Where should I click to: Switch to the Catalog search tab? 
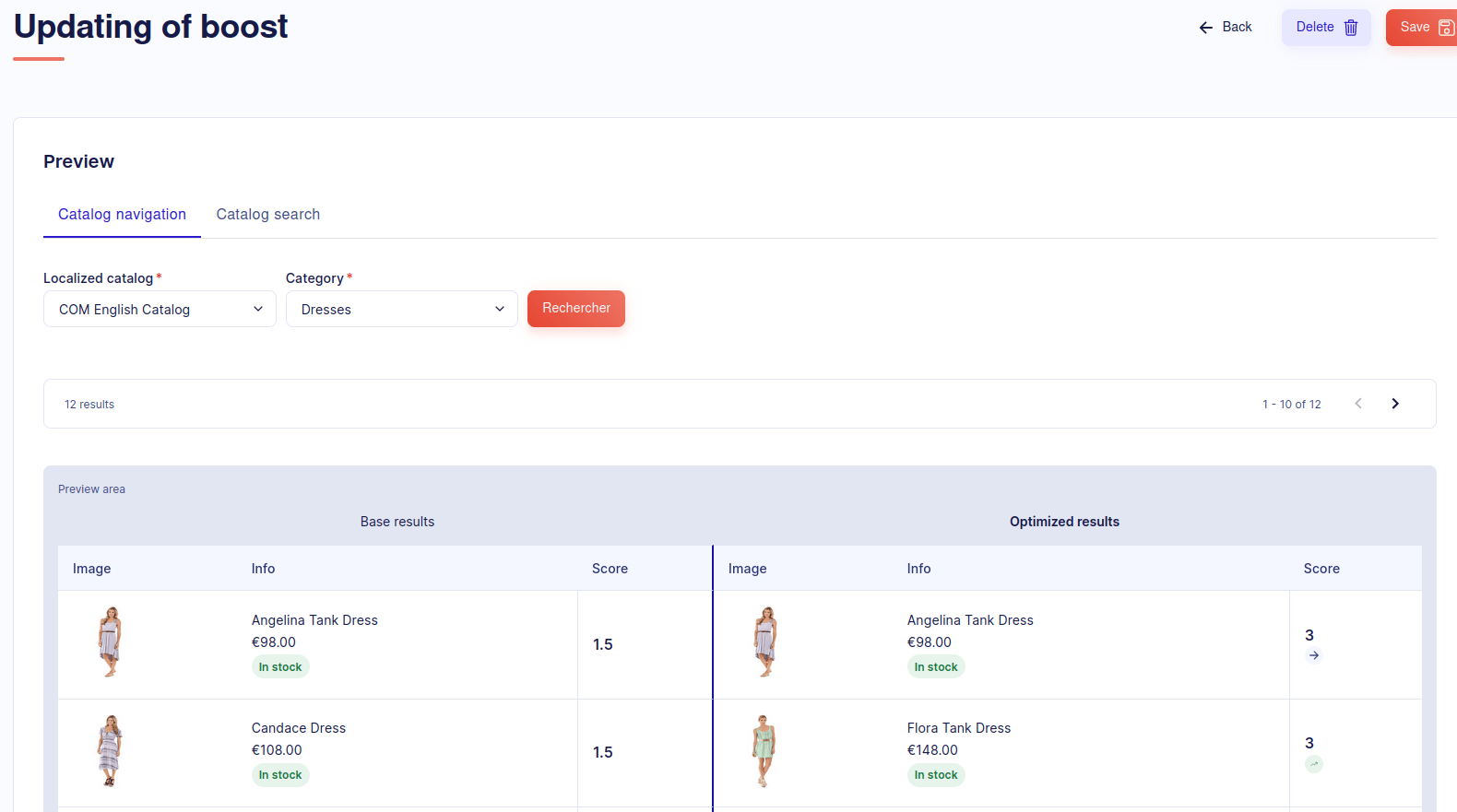[268, 215]
